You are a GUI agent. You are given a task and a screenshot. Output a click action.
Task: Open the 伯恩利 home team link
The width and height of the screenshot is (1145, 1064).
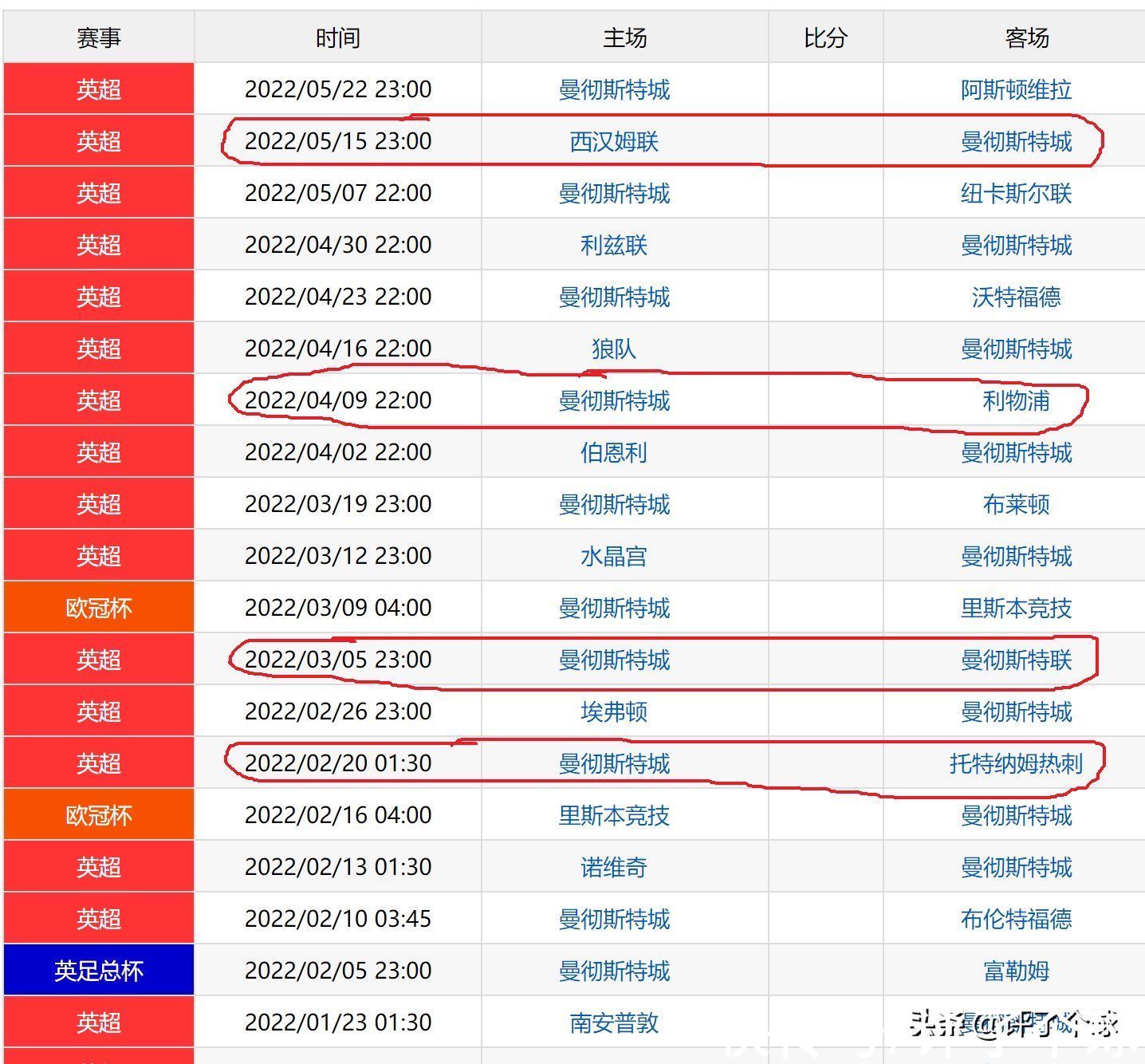[x=614, y=452]
